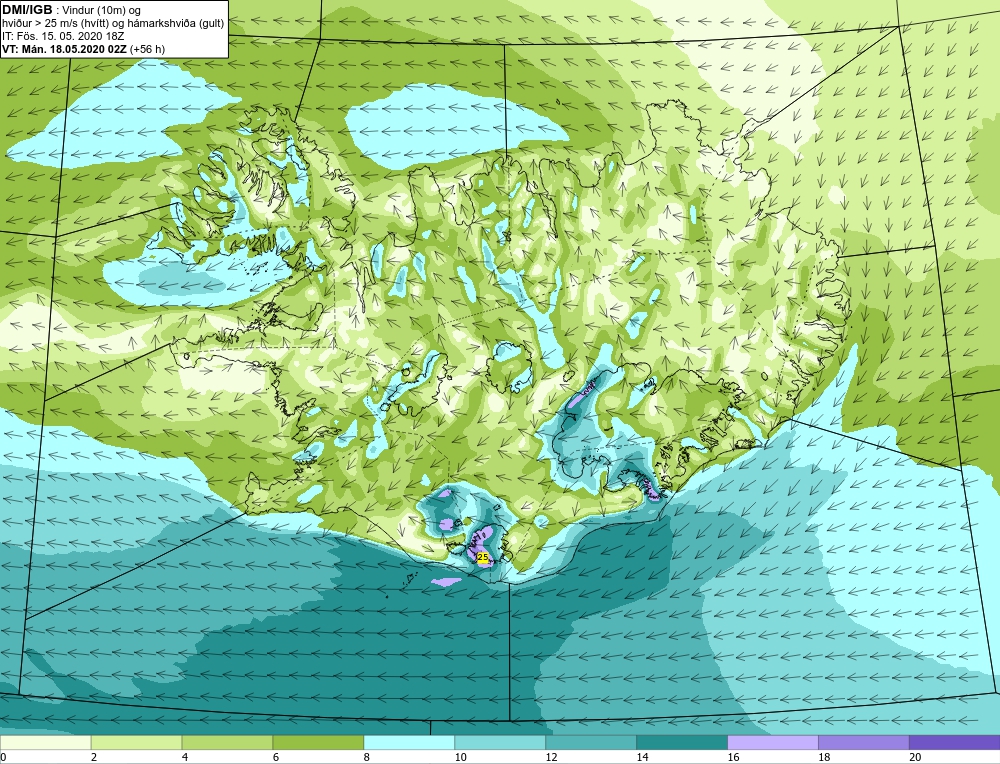
Task: Click legend scale label 10
Action: 460,757
